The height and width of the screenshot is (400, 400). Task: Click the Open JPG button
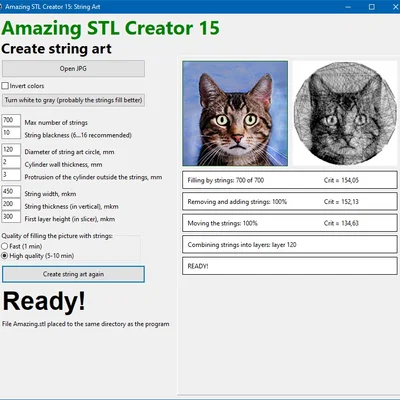73,69
